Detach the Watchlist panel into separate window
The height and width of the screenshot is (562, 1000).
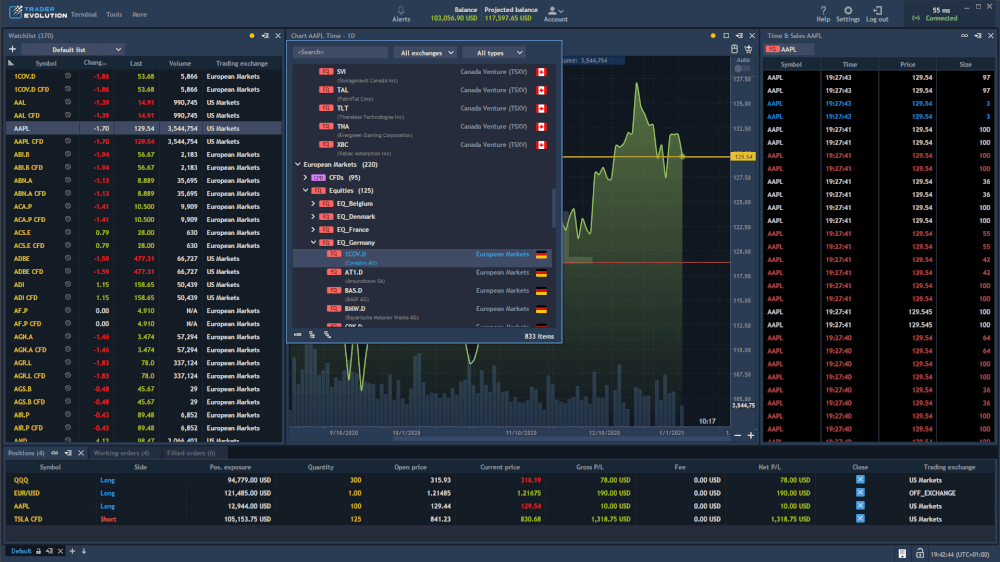pyautogui.click(x=265, y=36)
